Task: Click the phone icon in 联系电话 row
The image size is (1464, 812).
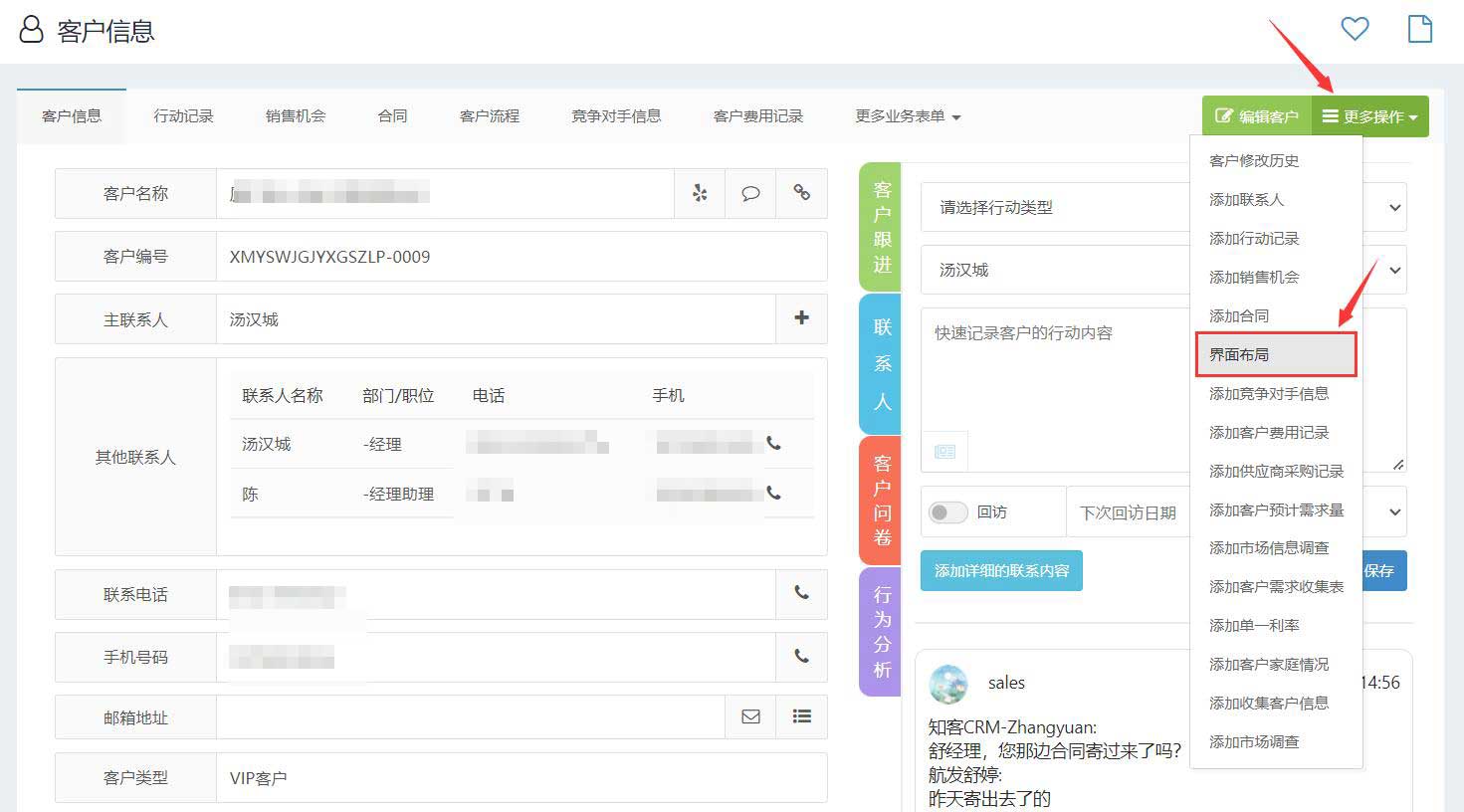Action: coord(801,593)
